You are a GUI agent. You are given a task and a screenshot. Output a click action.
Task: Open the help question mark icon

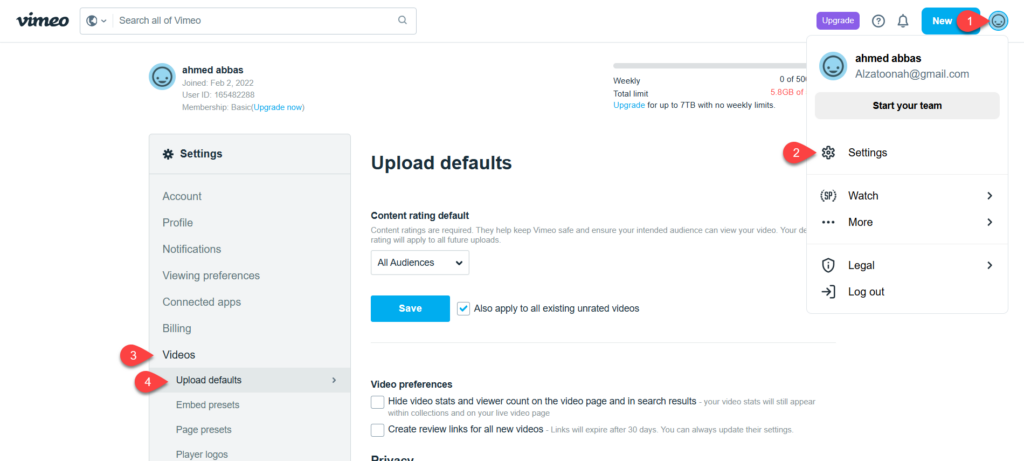(878, 21)
